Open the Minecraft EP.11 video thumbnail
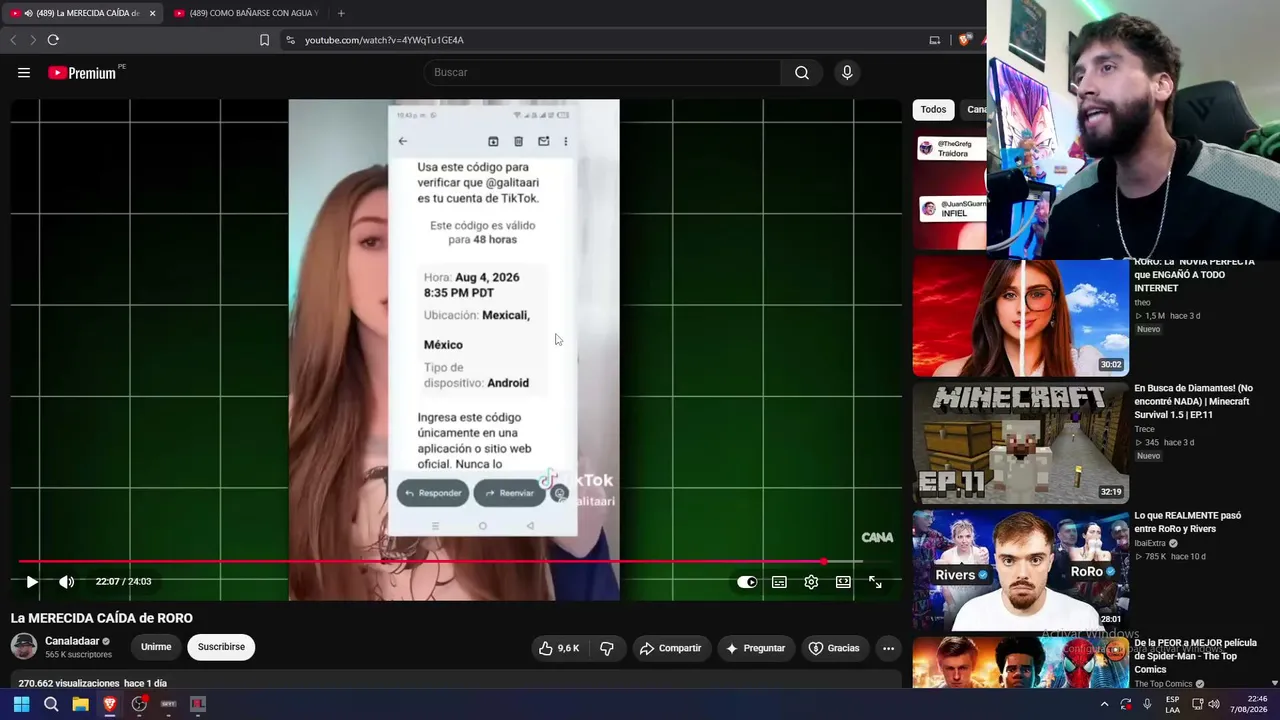1280x720 pixels. coord(1020,444)
